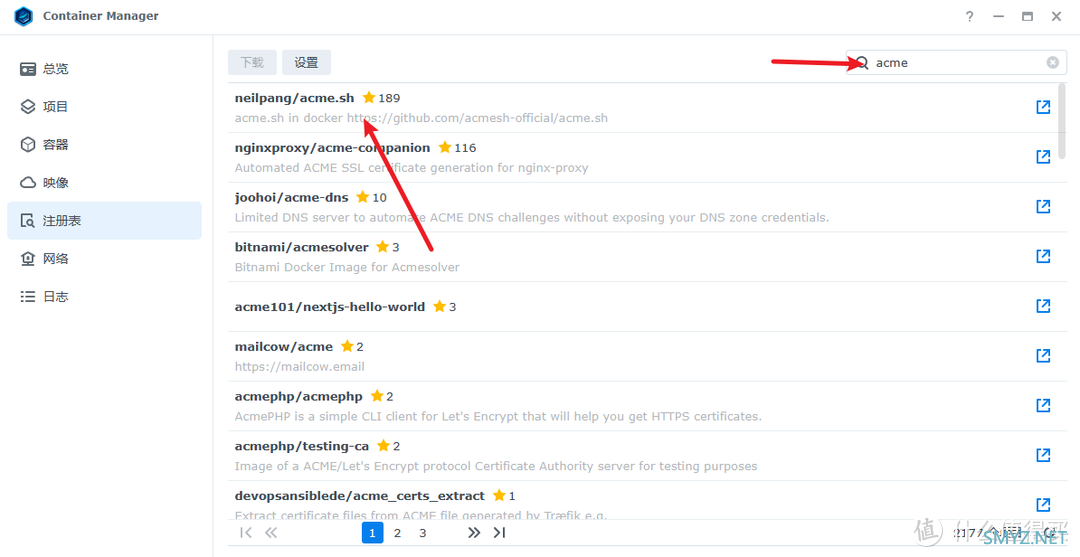Click the Container Manager logo icon
Screen dimensions: 1080x557
click(23, 16)
